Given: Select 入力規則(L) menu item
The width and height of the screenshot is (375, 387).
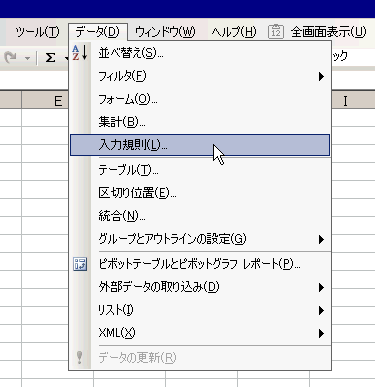Looking at the screenshot, I should point(200,145).
